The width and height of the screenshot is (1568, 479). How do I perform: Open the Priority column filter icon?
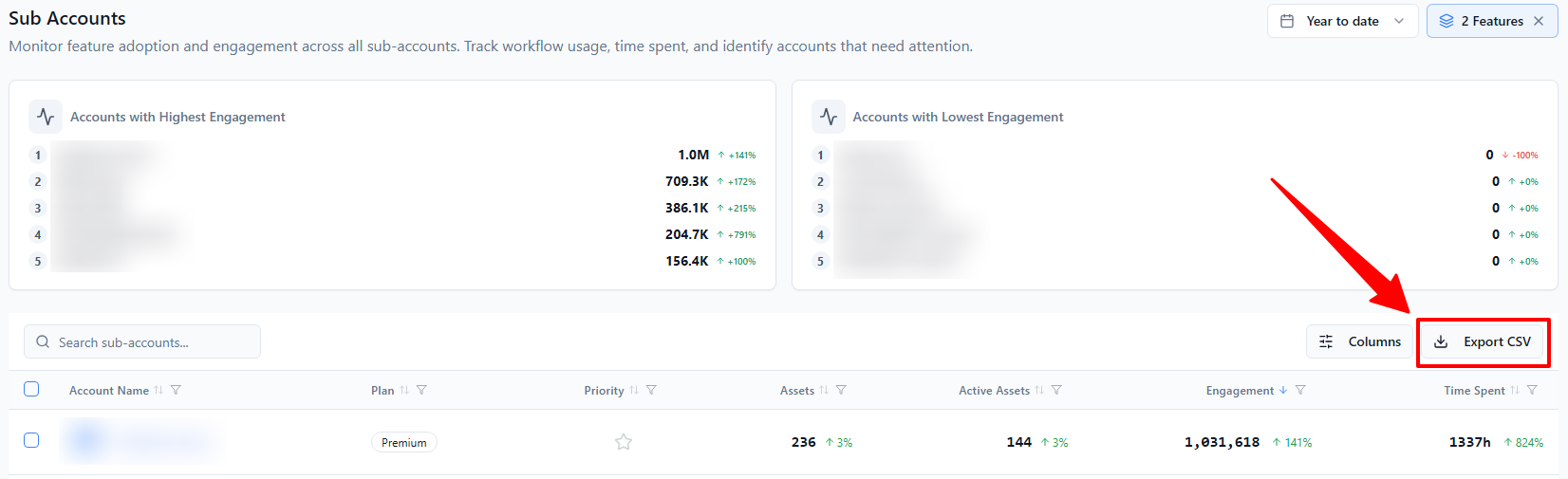(651, 390)
